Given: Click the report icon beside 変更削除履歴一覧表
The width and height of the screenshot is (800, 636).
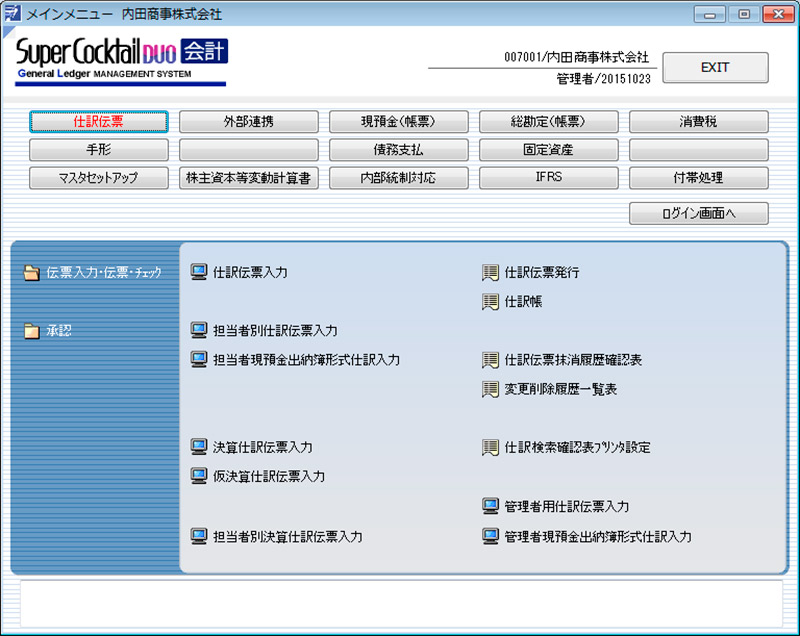Looking at the screenshot, I should [x=490, y=389].
